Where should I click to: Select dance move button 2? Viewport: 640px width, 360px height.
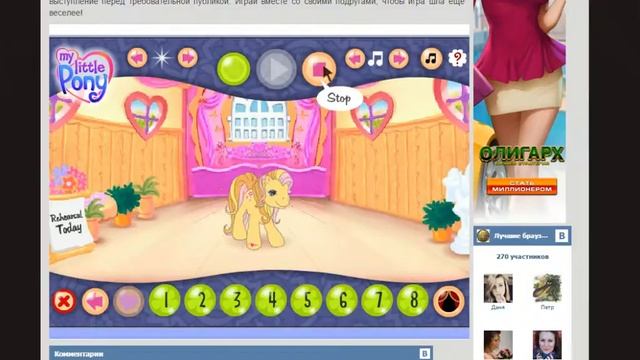200,300
